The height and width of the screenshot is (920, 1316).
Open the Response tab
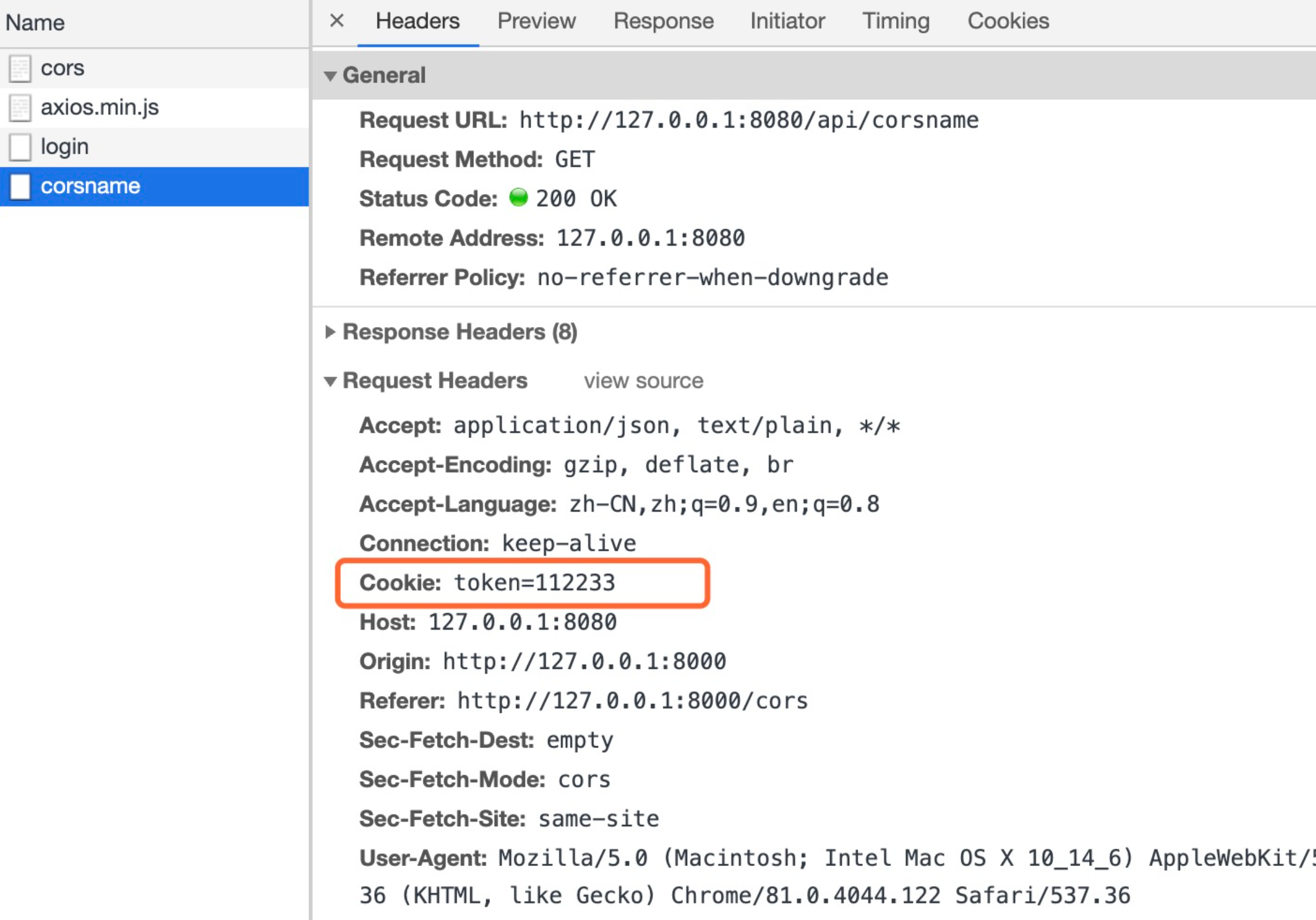(663, 21)
